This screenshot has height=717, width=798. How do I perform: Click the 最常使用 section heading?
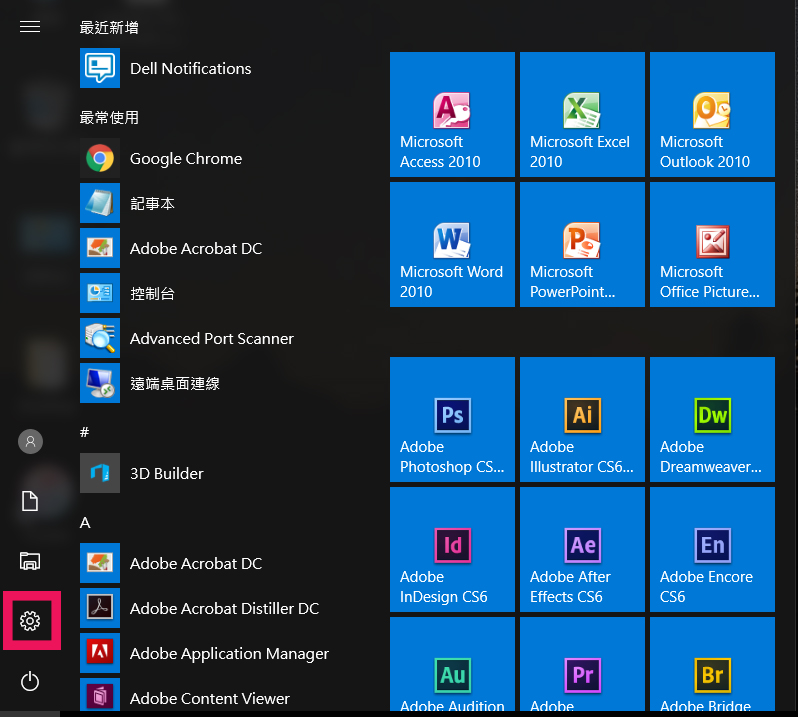click(109, 118)
